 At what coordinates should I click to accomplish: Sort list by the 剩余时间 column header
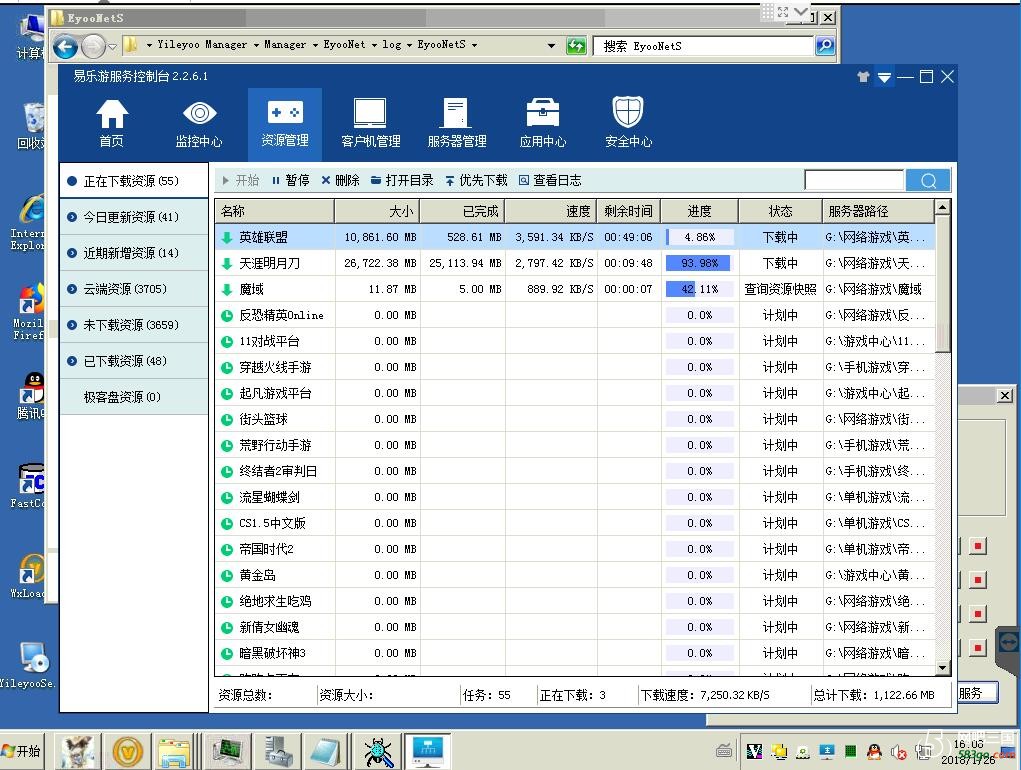tap(628, 211)
